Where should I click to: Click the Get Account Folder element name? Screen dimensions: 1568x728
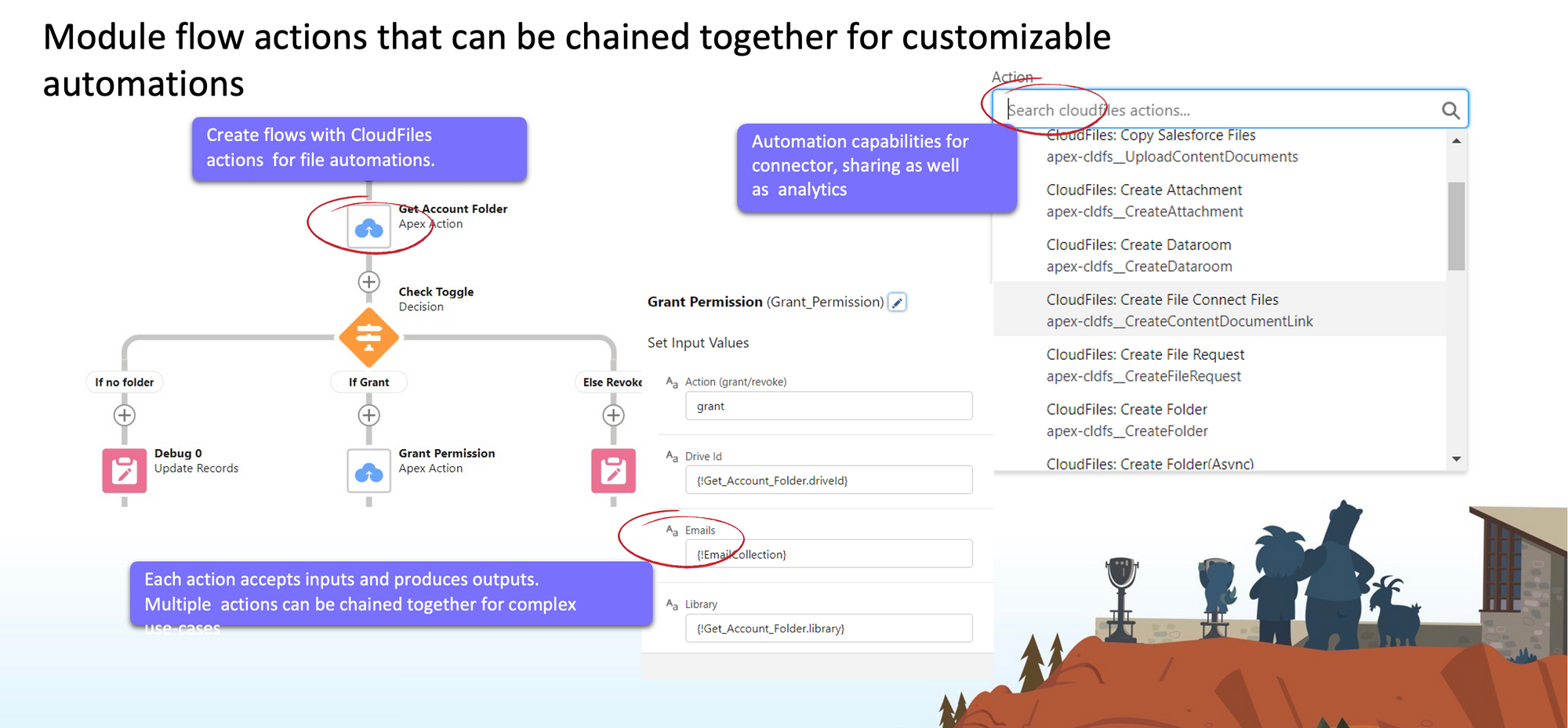452,209
